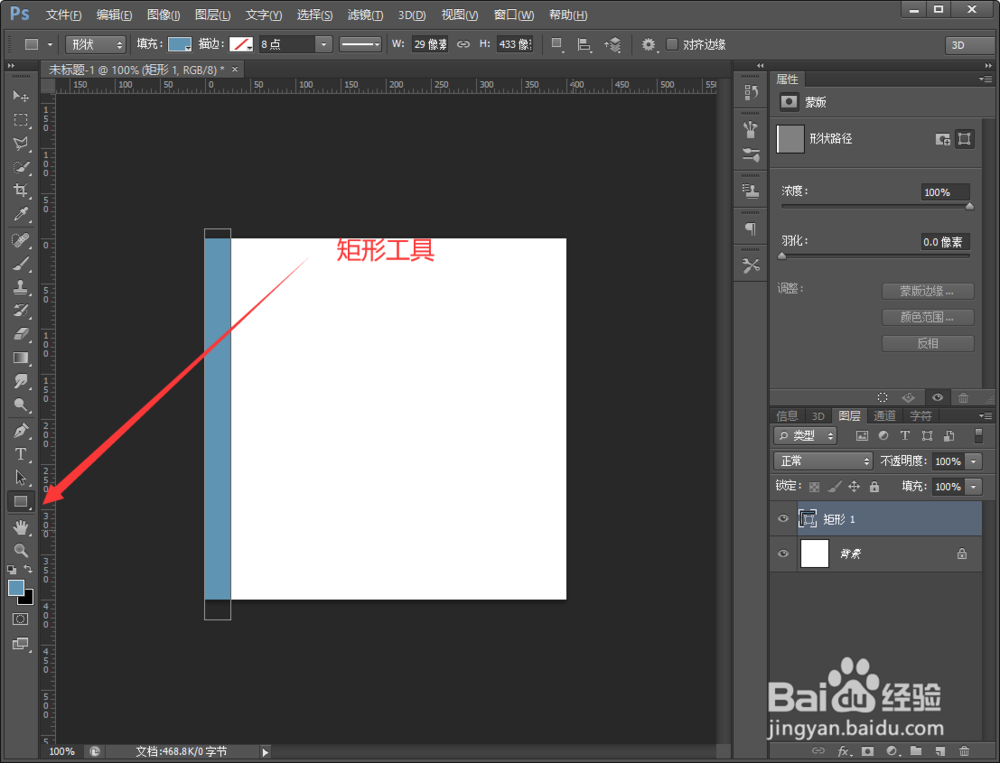Open the stroke color swatch

pyautogui.click(x=241, y=44)
